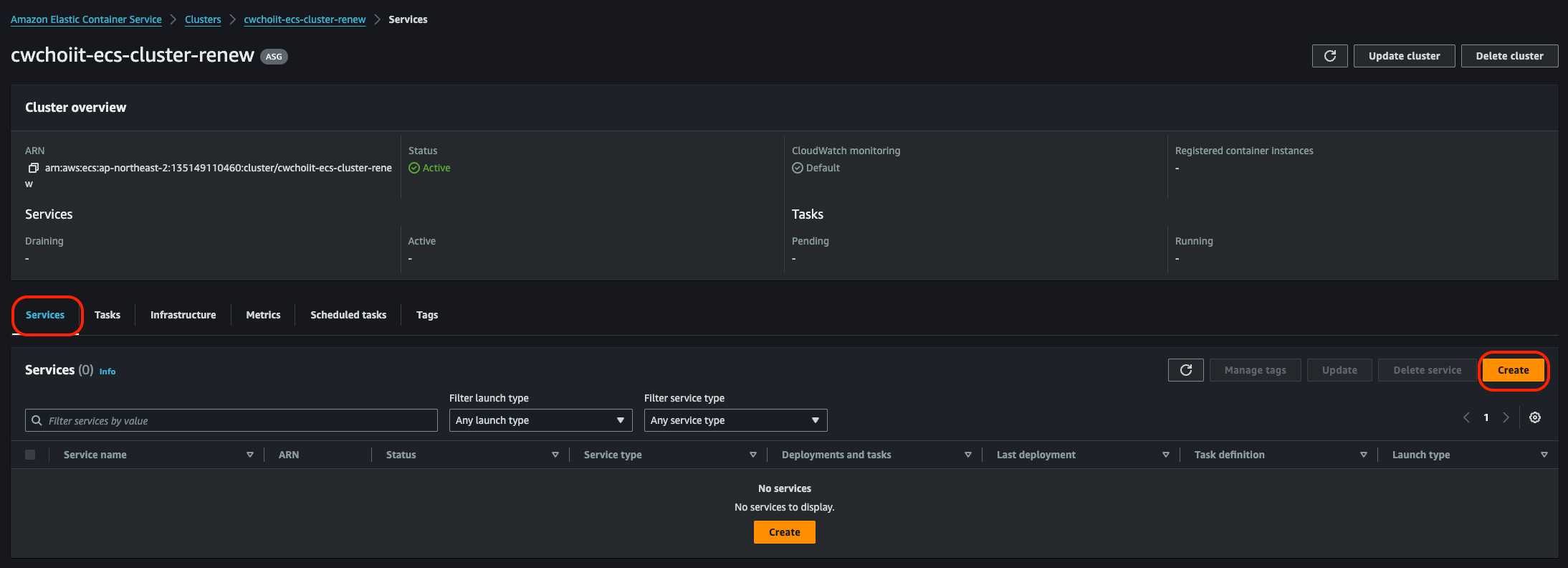Open the Metrics tab
1568x568 pixels.
click(263, 315)
